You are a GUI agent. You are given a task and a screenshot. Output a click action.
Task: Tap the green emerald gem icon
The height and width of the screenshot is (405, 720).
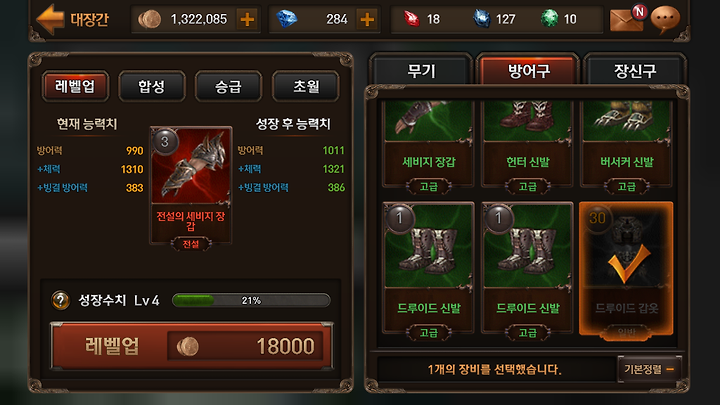tap(549, 19)
